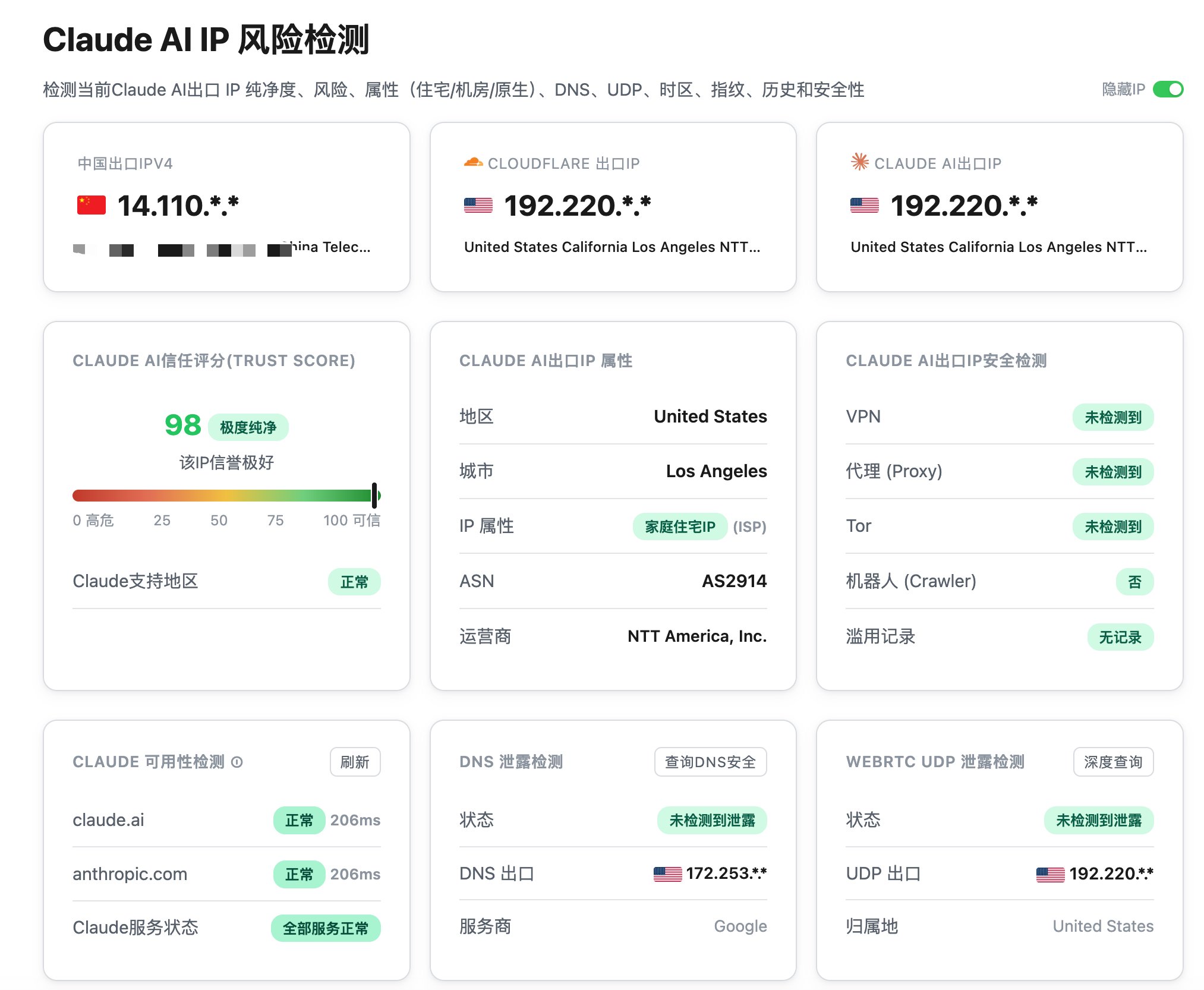This screenshot has width=1204, height=990.
Task: Click the Google DNS provider value
Action: (x=740, y=926)
